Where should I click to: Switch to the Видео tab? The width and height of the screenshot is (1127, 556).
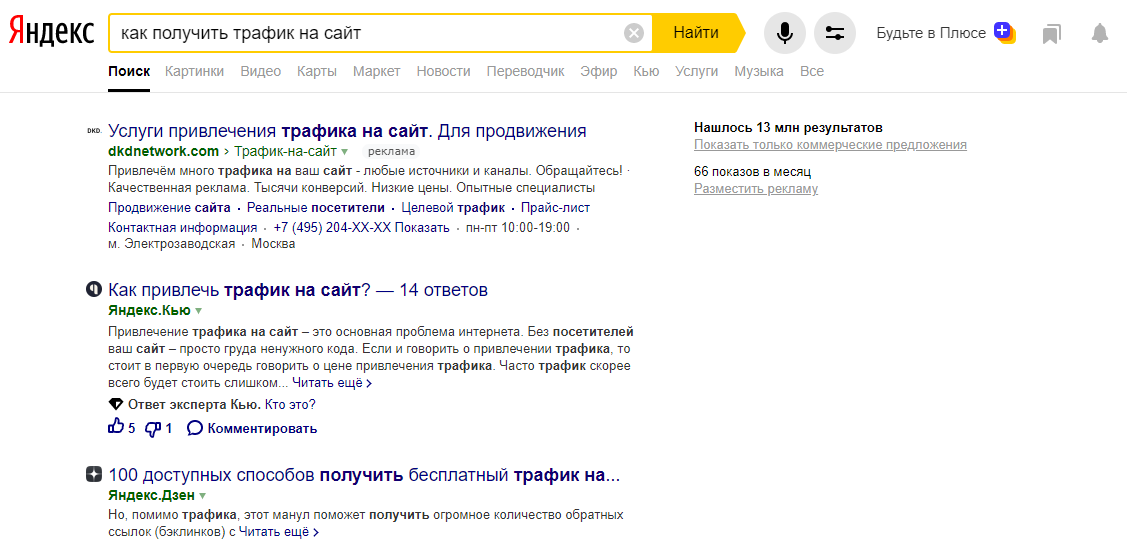pos(260,71)
